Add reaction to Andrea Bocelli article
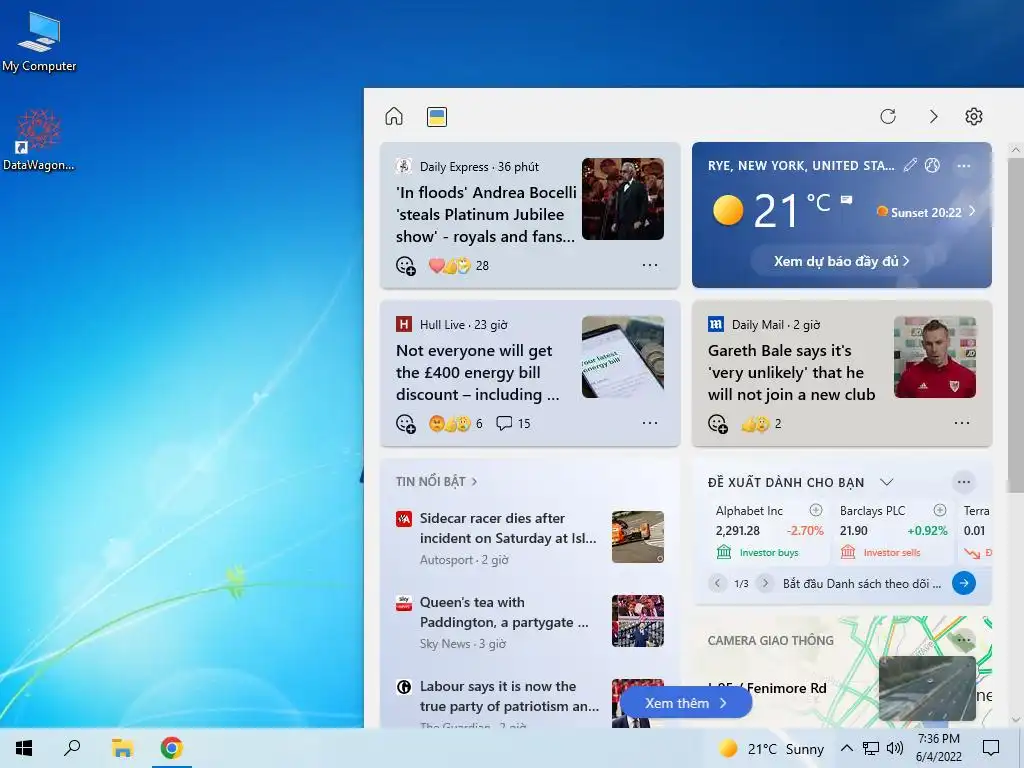1024x768 pixels. click(406, 266)
